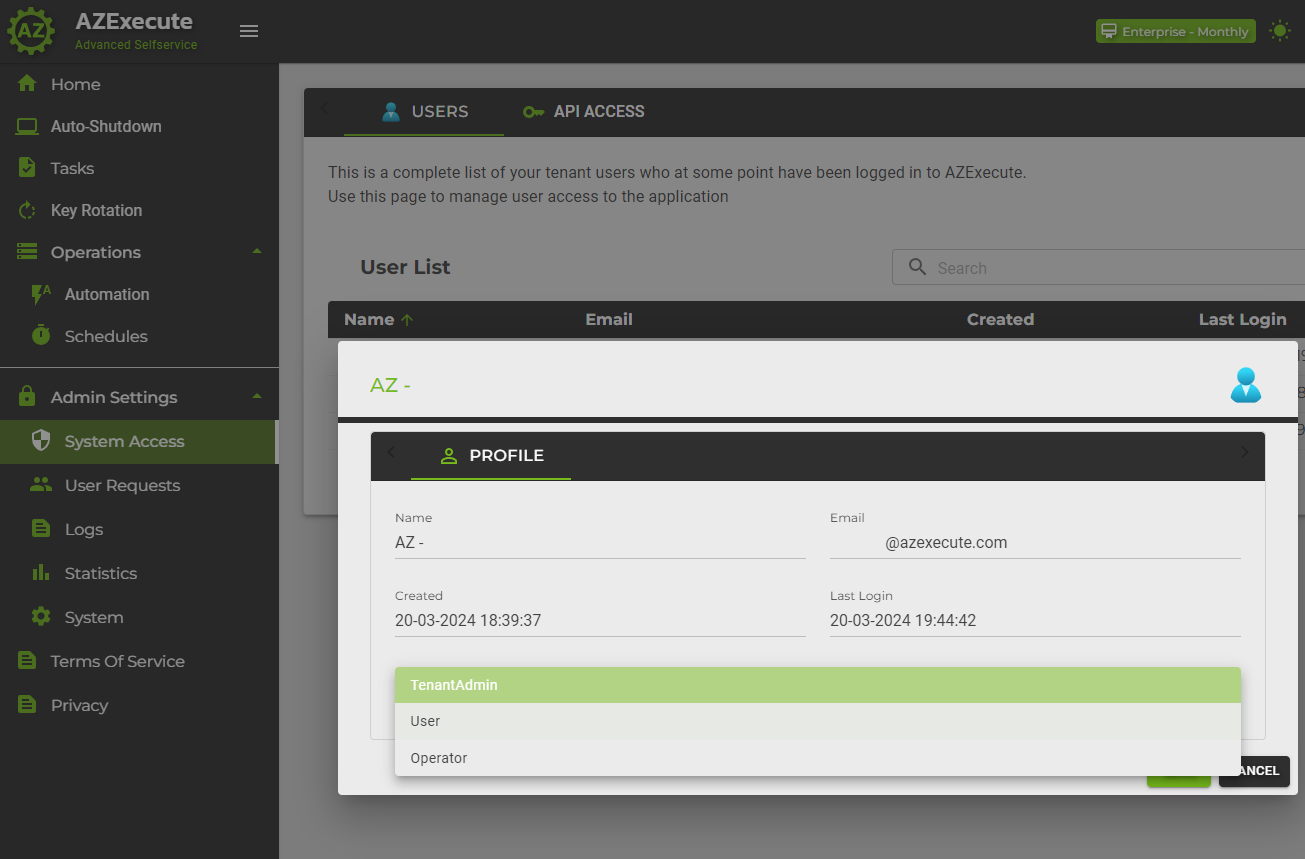Viewport: 1305px width, 859px height.
Task: Sort by the Created column header
Action: click(x=1000, y=320)
